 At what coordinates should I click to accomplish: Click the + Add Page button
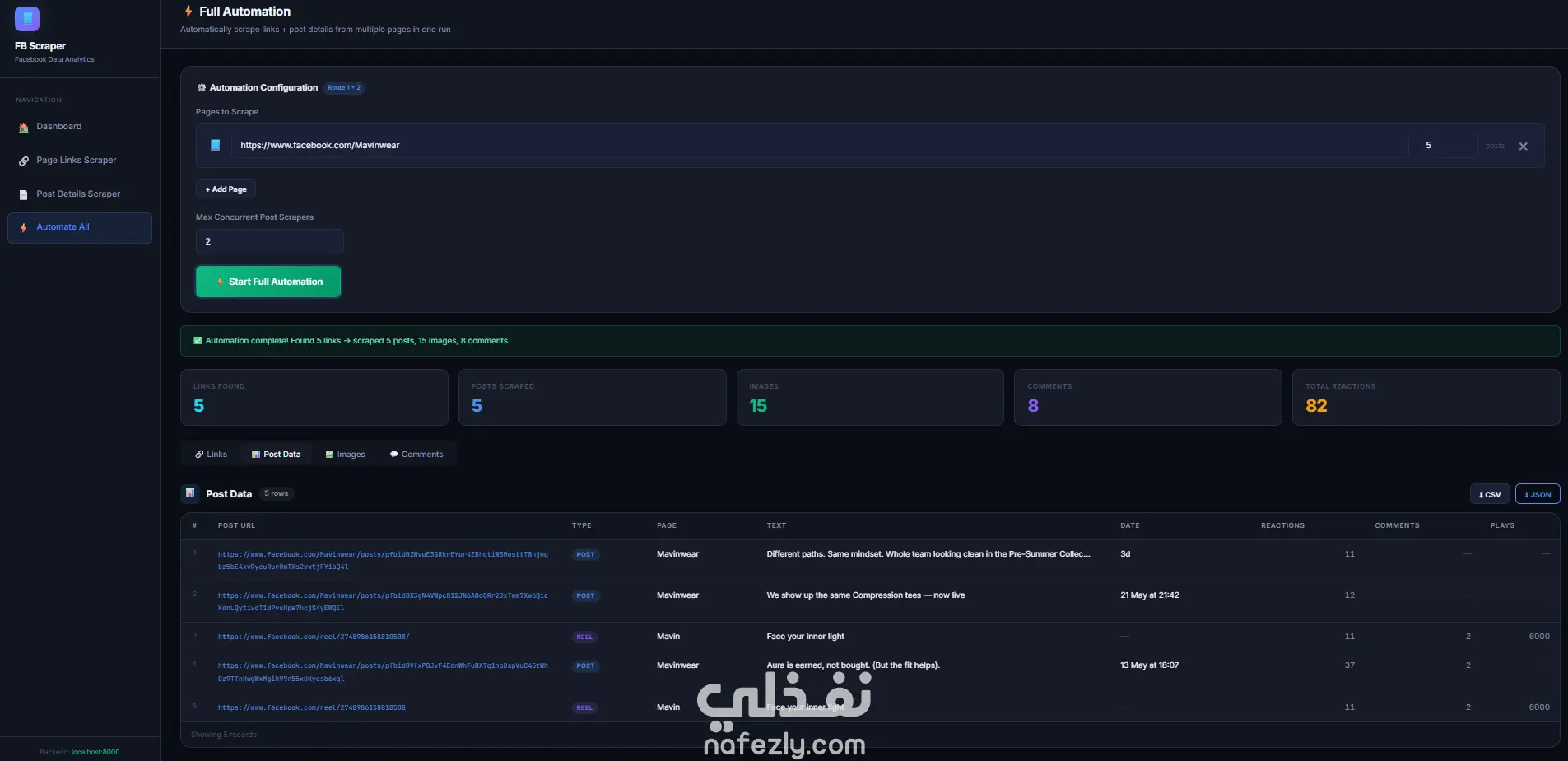[226, 189]
